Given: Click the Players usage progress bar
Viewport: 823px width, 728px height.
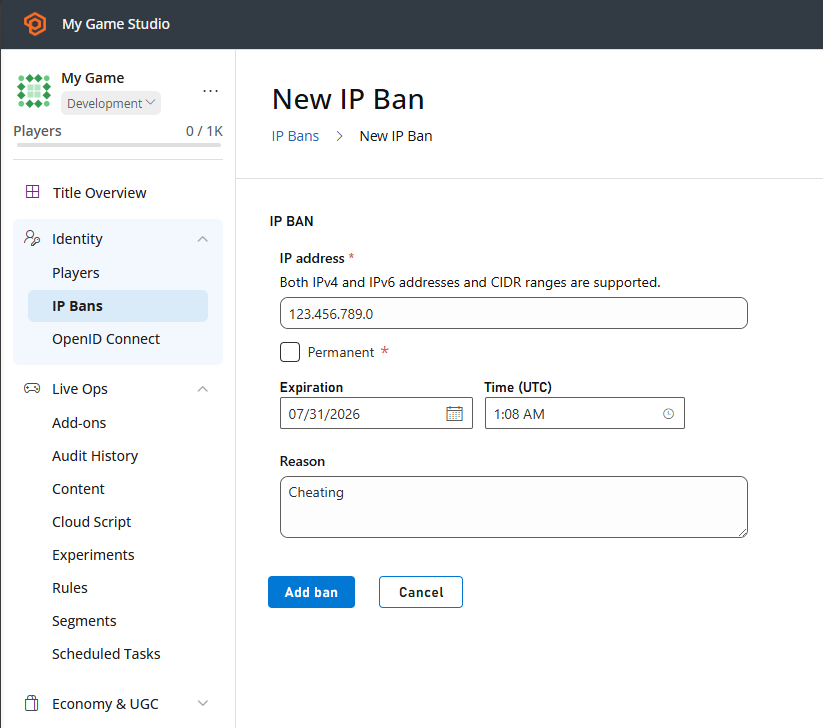Looking at the screenshot, I should [119, 145].
